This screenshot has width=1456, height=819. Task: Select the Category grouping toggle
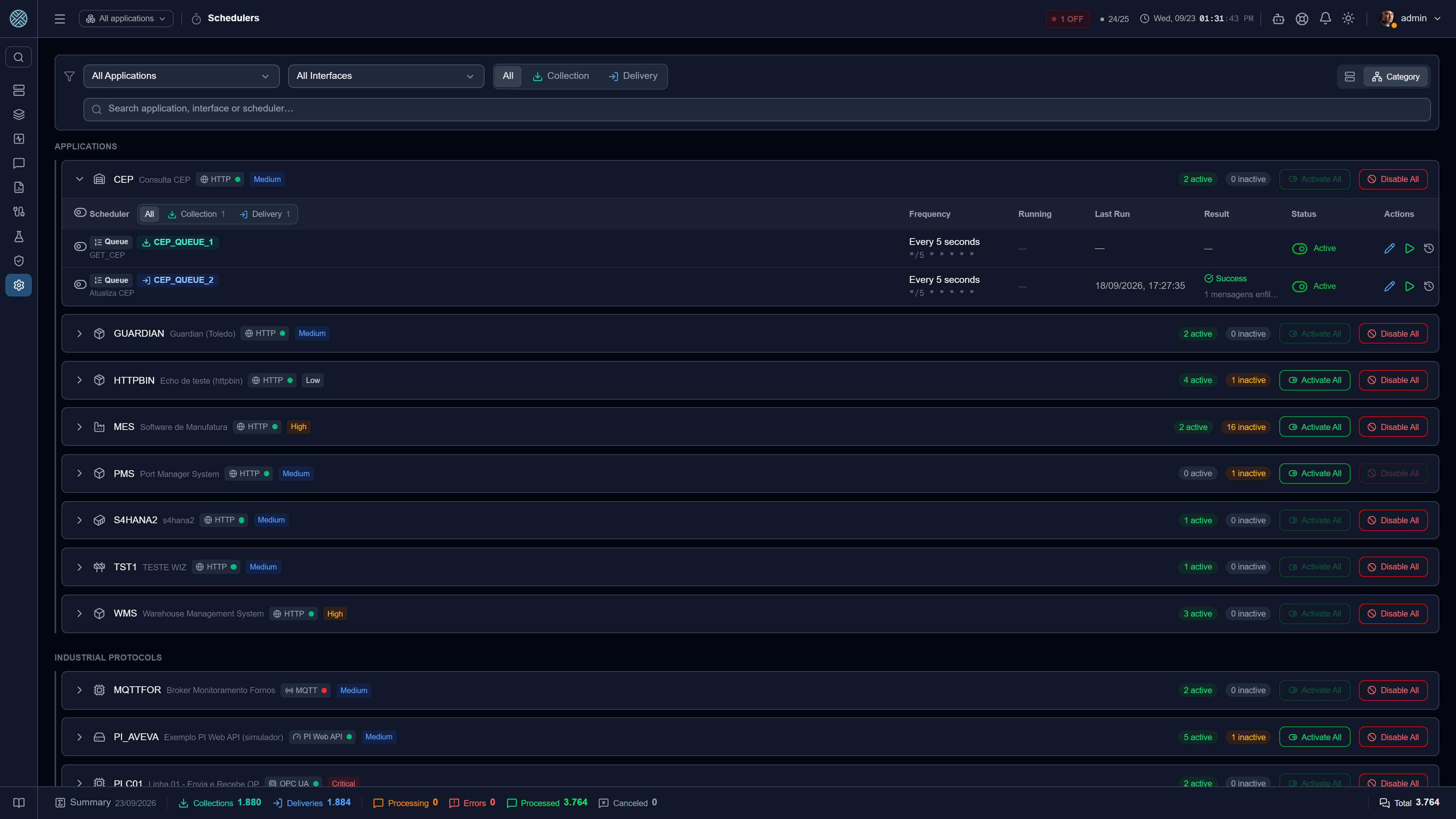[1395, 76]
